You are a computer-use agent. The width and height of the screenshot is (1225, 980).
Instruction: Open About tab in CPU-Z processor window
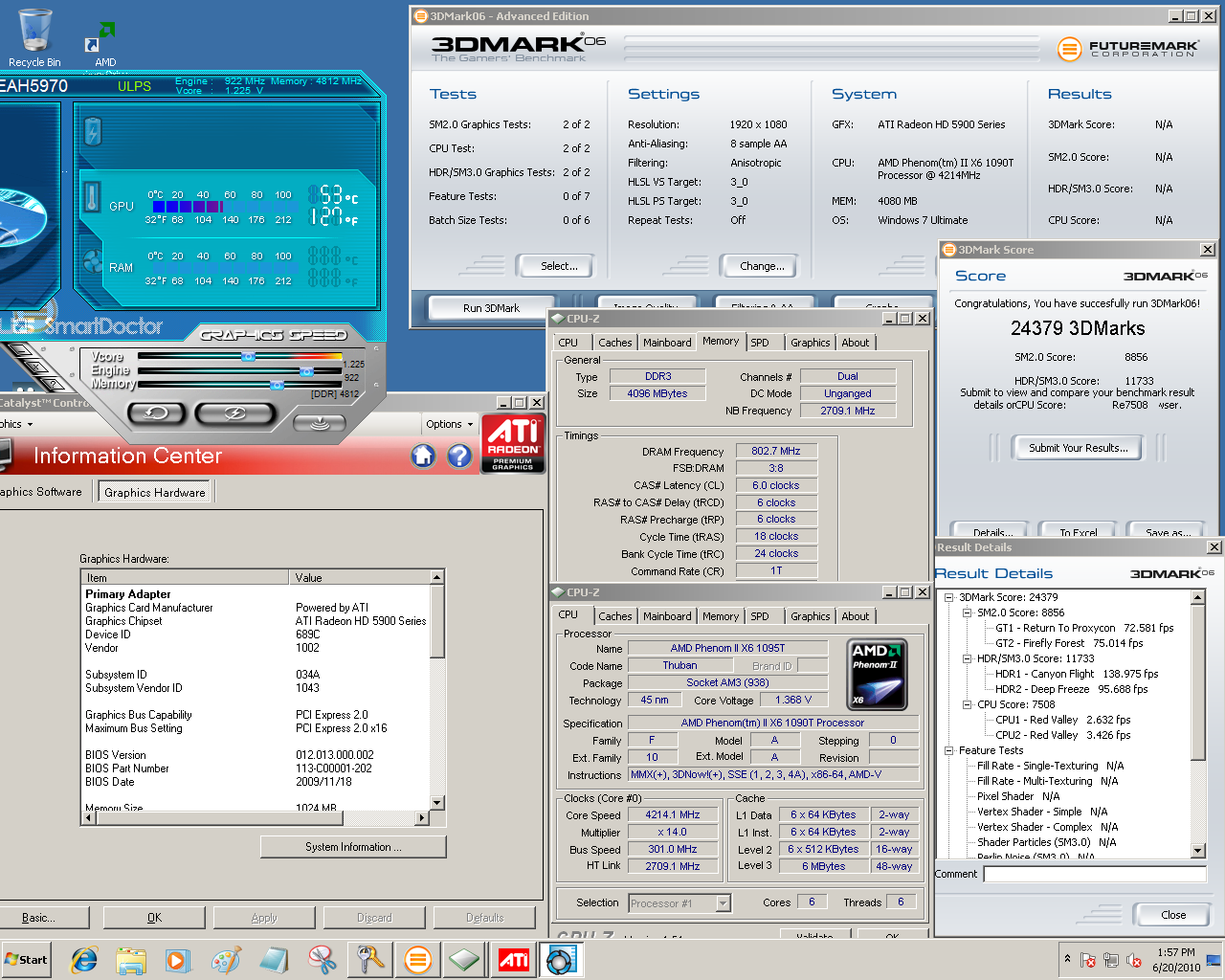click(856, 616)
